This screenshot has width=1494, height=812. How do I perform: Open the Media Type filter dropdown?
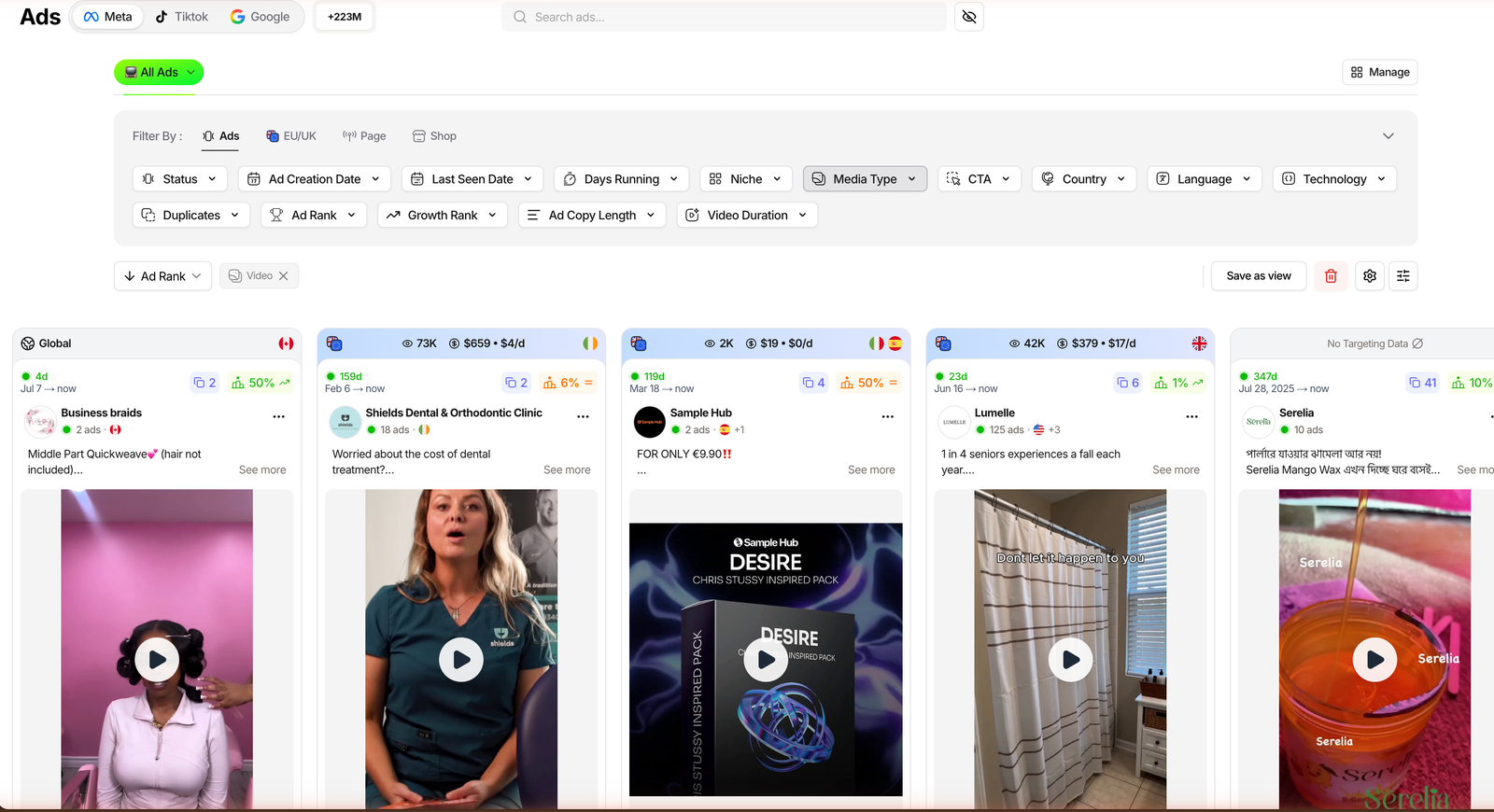tap(865, 179)
